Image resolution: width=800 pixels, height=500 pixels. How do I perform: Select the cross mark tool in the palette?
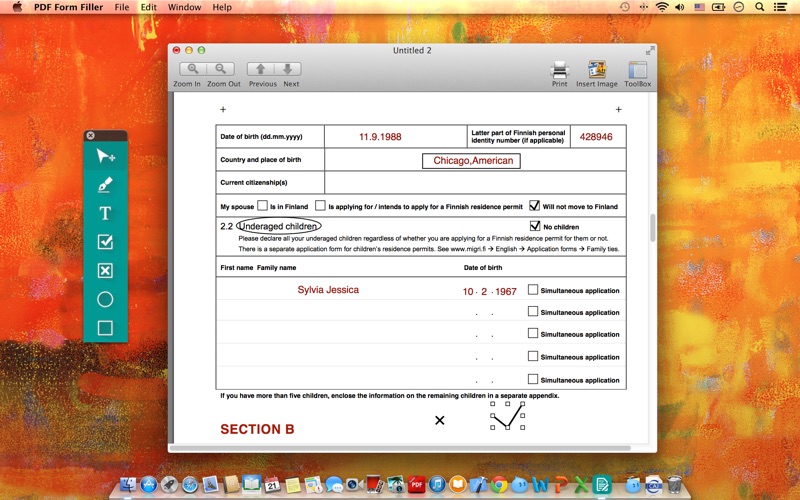[x=105, y=270]
